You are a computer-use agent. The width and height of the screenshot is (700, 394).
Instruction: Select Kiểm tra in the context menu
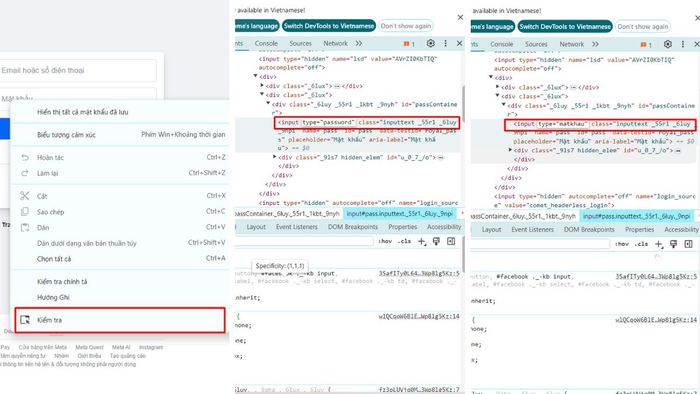(120, 320)
